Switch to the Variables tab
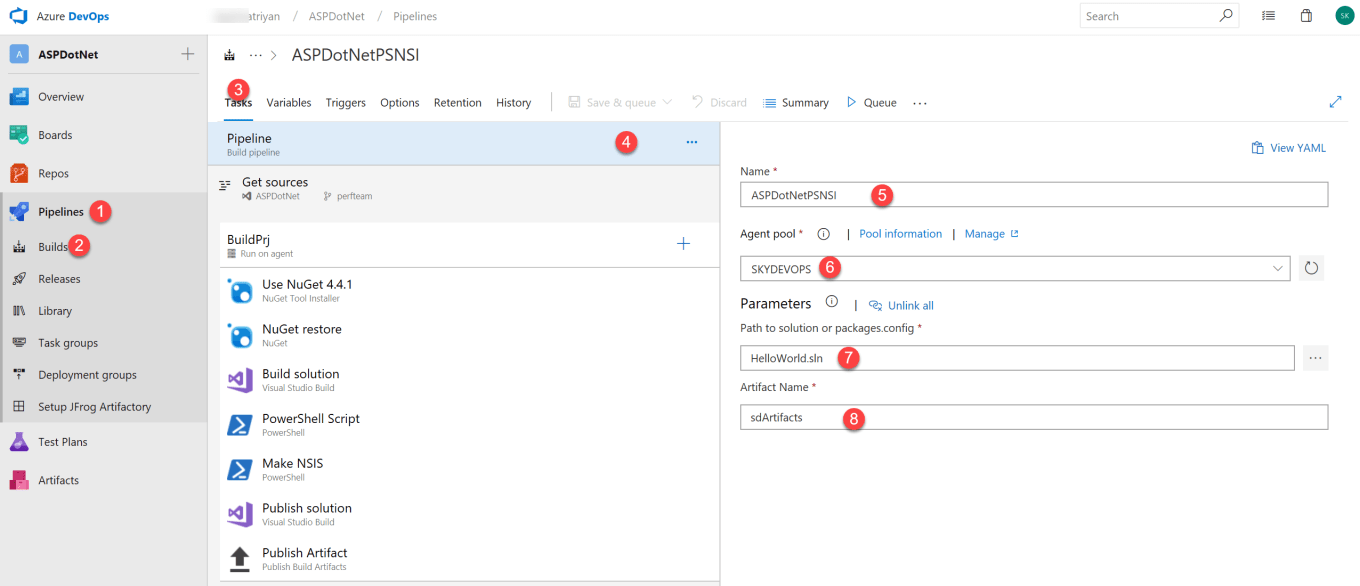Screen dimensions: 1360x586 click(x=288, y=103)
